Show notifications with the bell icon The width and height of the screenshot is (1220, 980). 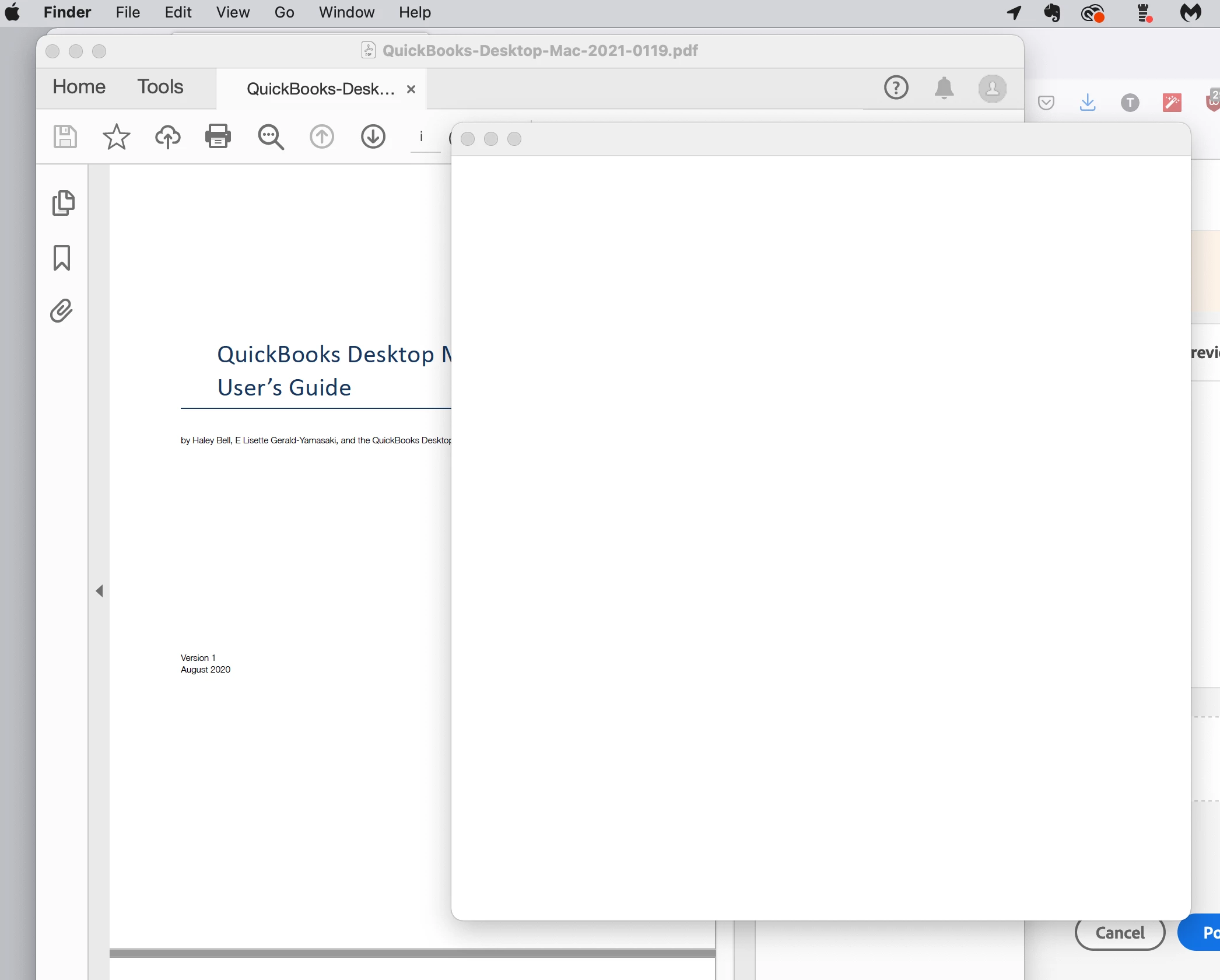[x=944, y=88]
